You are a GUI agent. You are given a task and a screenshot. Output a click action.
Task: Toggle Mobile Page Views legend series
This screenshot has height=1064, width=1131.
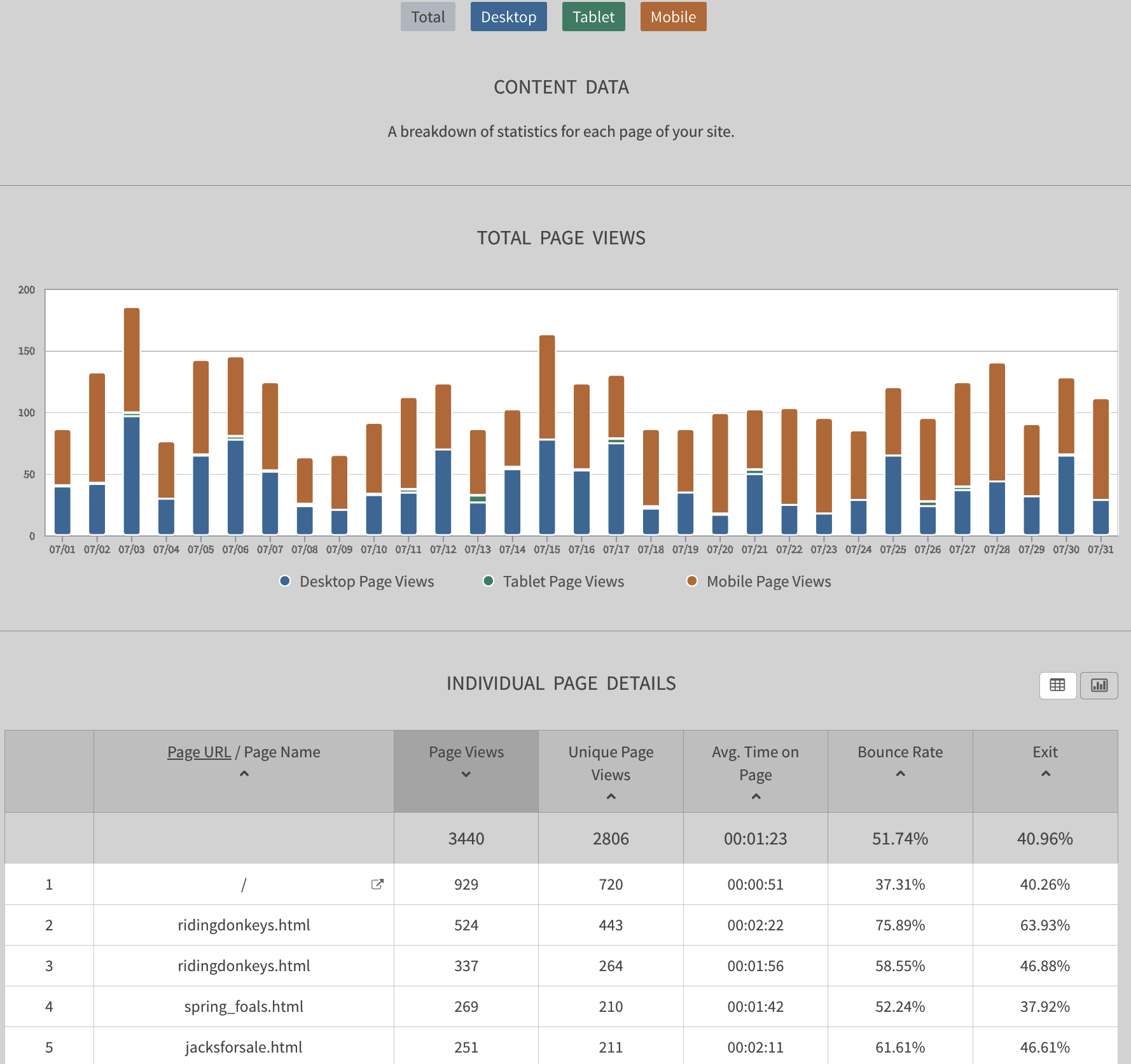tap(759, 581)
